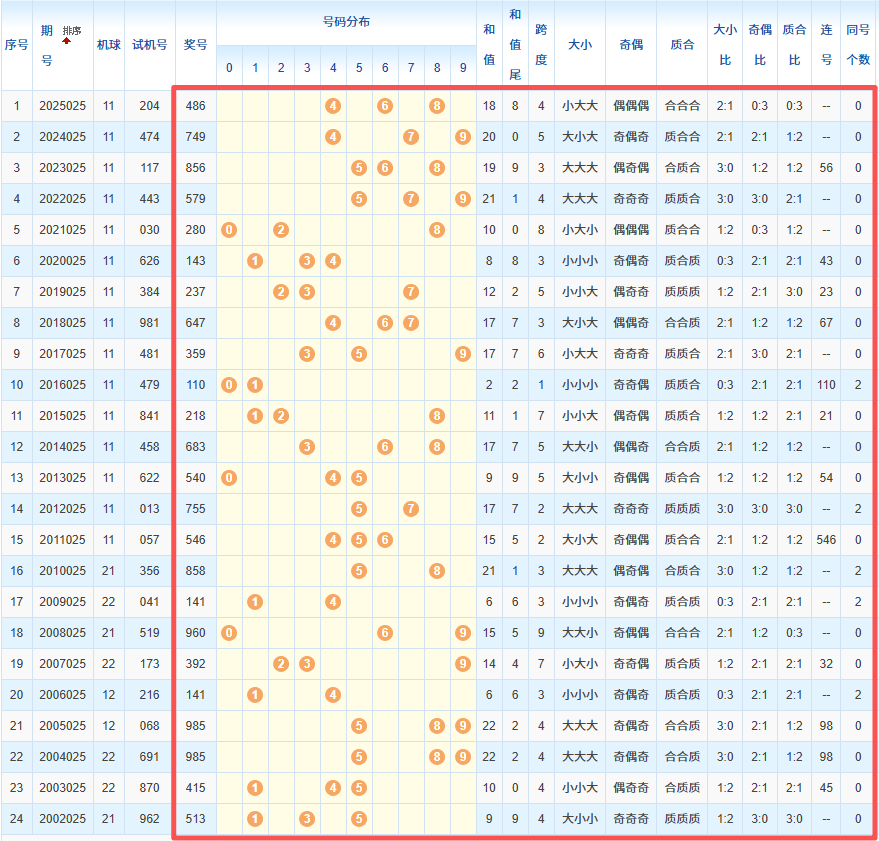879x841 pixels.
Task: Click the 奇偶比 column header
Action: tap(759, 45)
